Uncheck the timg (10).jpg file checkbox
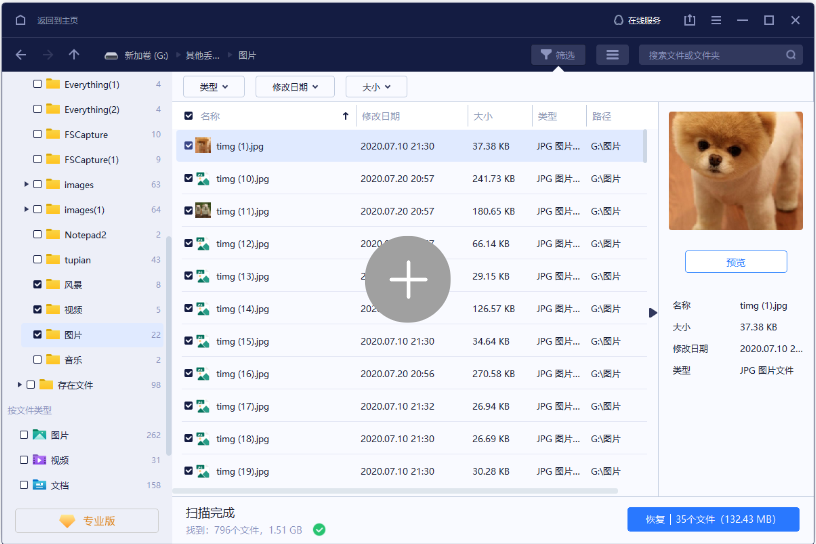 (x=188, y=179)
